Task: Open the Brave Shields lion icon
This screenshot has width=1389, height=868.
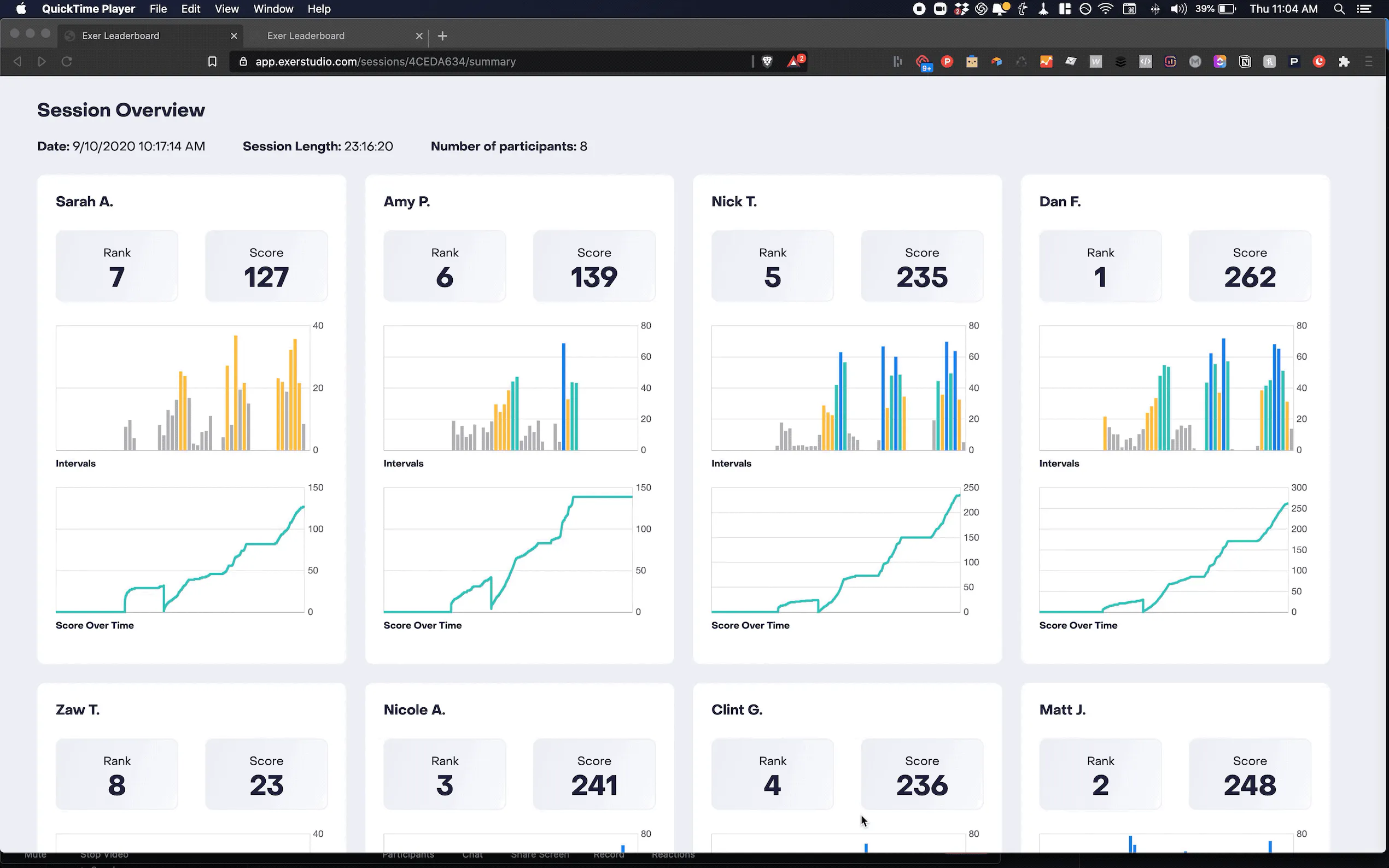Action: (767, 61)
